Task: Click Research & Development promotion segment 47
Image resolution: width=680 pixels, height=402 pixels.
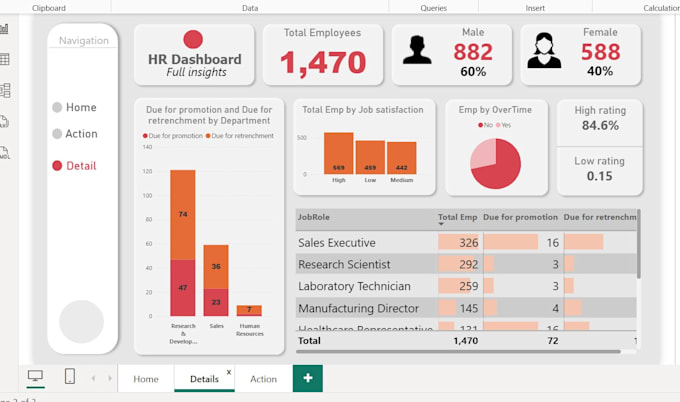Action: [183, 288]
